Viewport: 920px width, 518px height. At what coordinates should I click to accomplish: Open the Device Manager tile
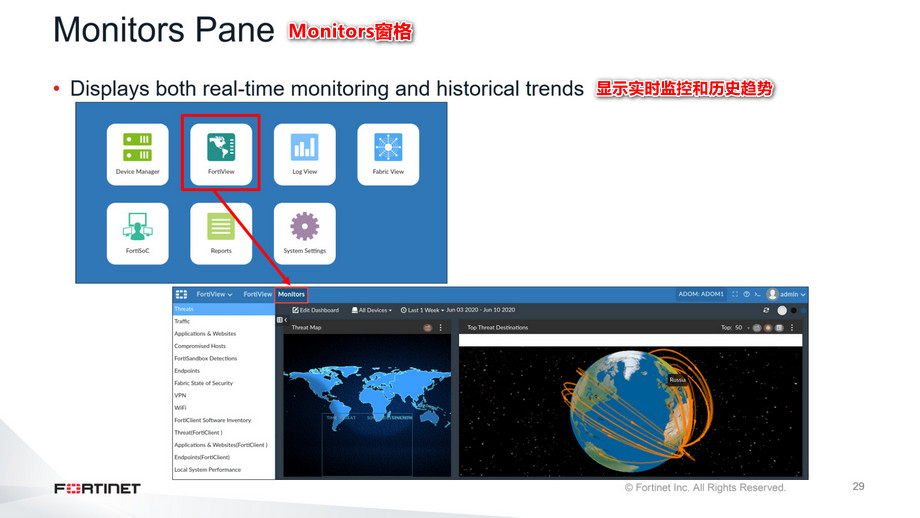[x=137, y=154]
